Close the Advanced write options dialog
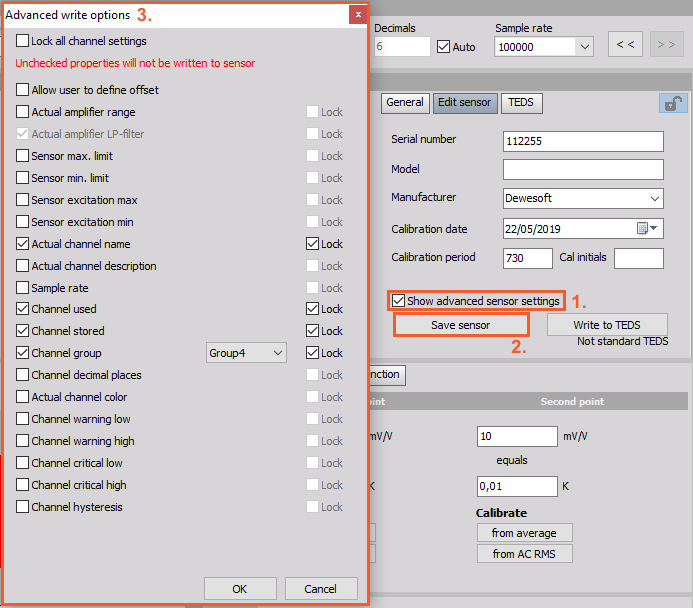The image size is (693, 608). point(358,15)
